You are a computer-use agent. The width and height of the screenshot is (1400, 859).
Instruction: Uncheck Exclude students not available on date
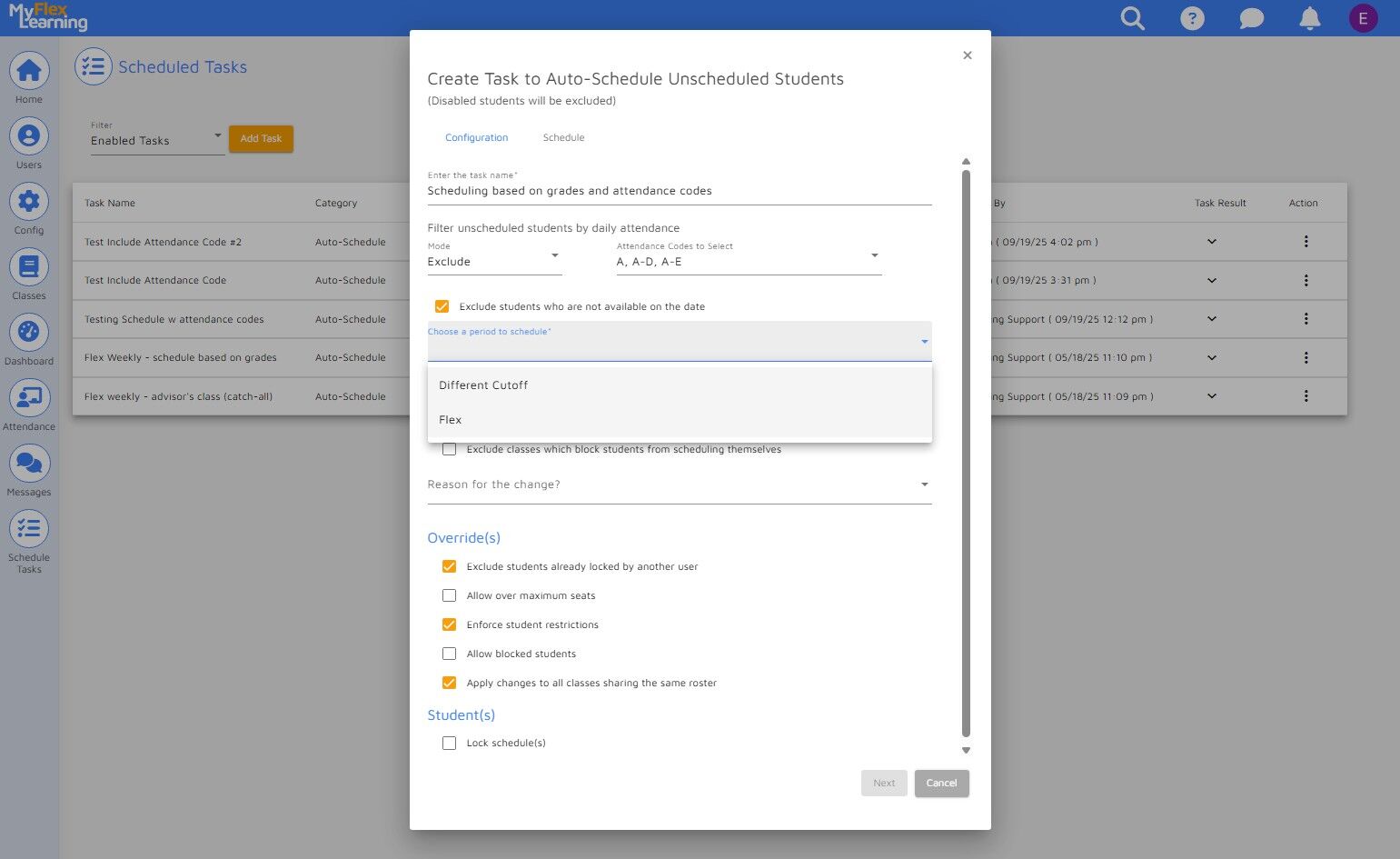click(x=442, y=307)
